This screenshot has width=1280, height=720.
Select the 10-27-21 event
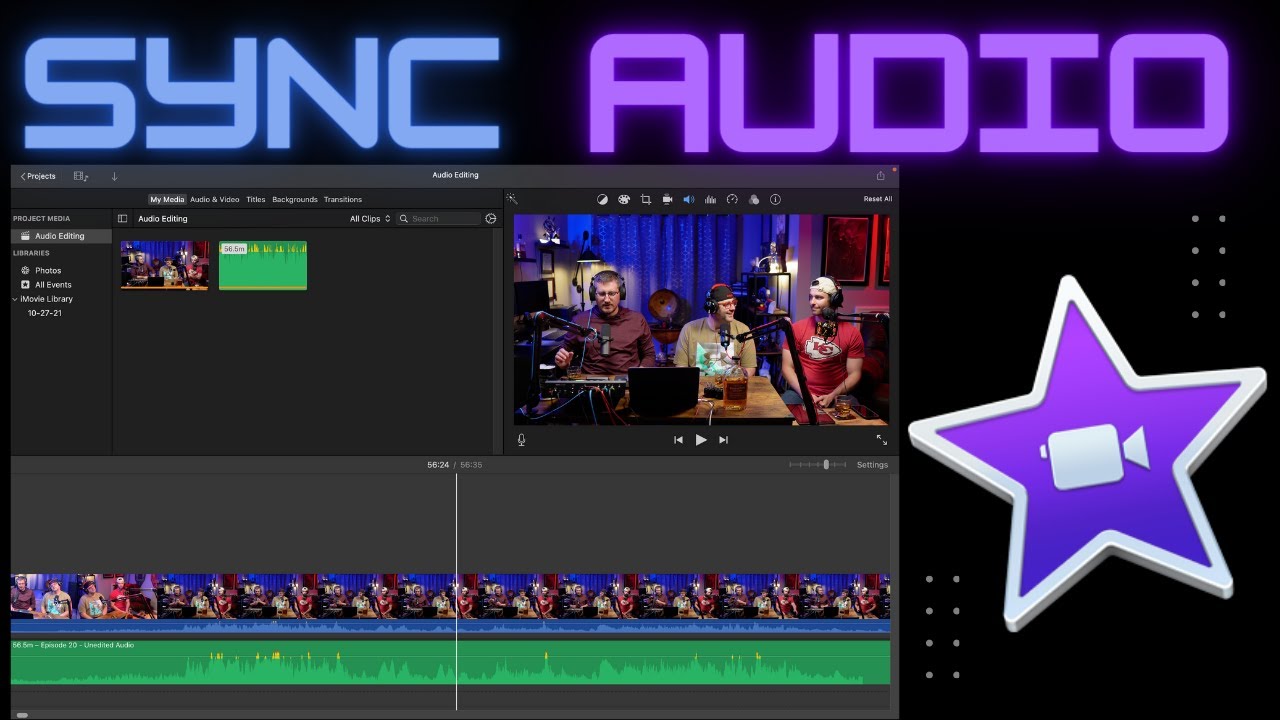coord(44,313)
